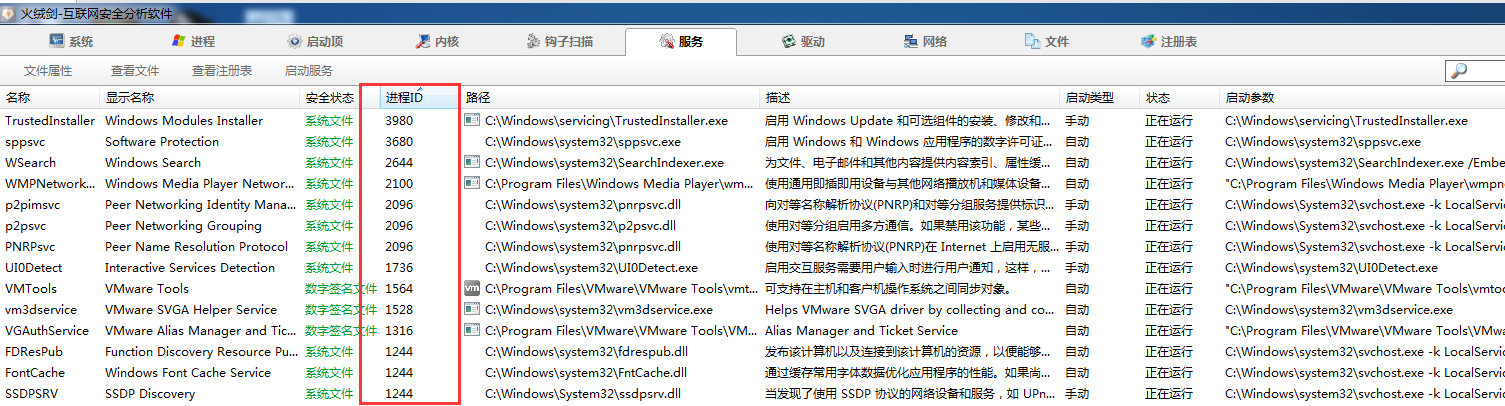Select the FontCache service row

click(x=752, y=372)
